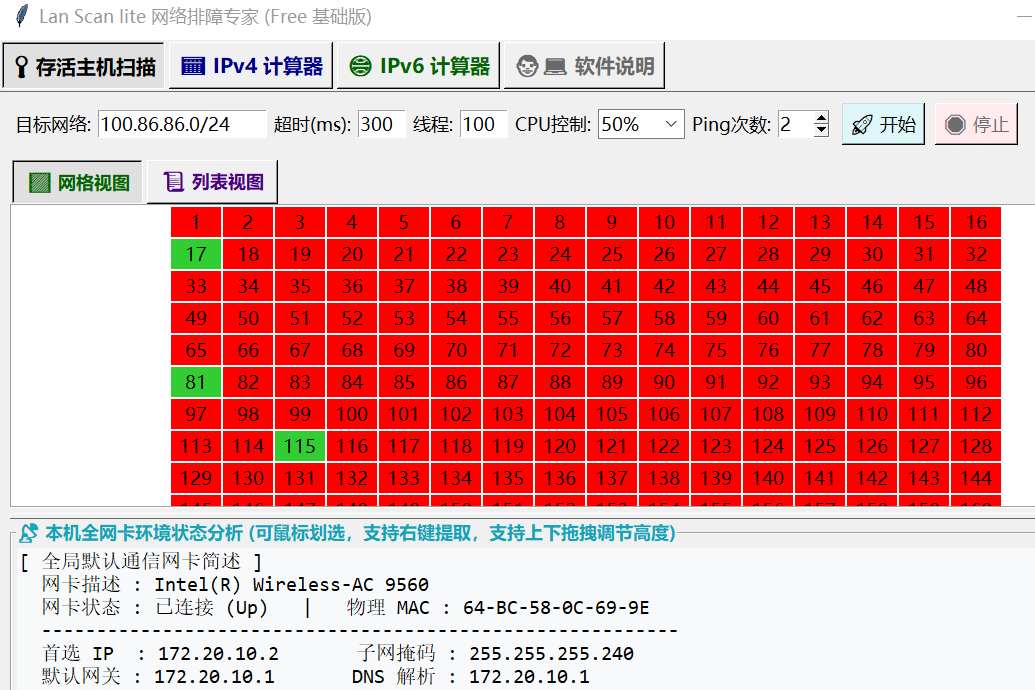Click red host cell 40

pos(560,286)
